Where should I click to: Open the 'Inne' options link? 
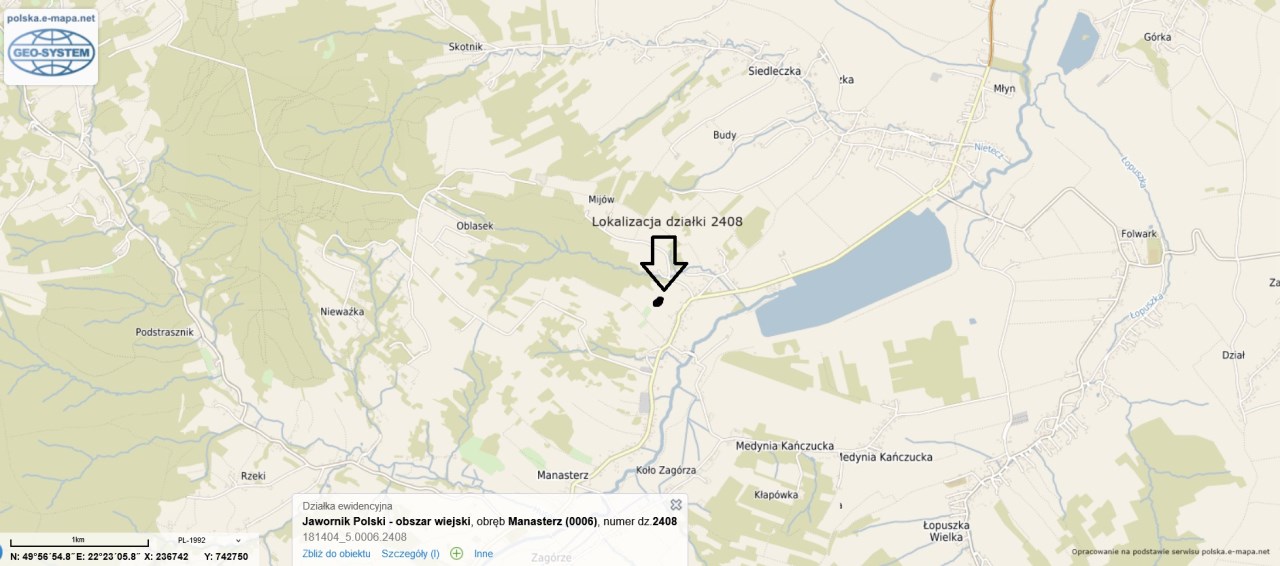coord(483,553)
